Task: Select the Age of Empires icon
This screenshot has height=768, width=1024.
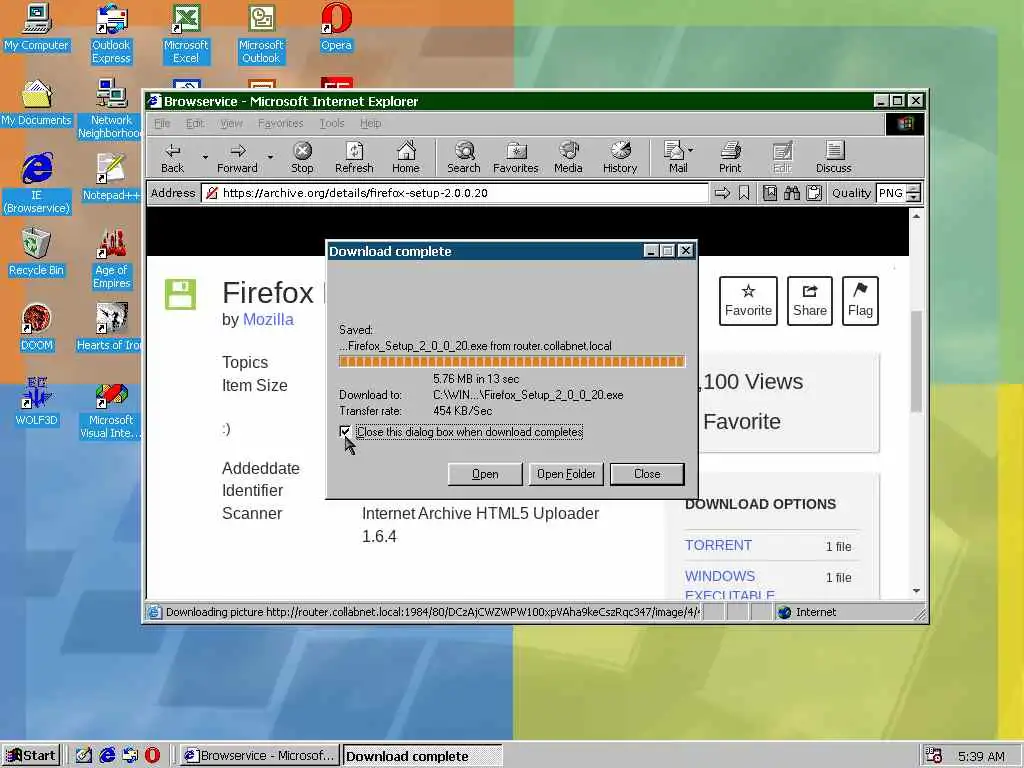Action: click(111, 259)
